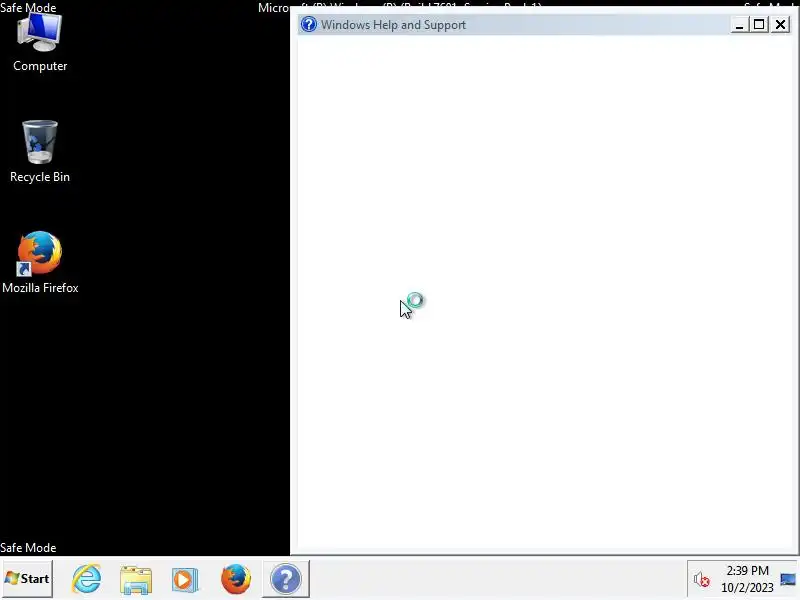800x600 pixels.
Task: Click the muted volume tray icon
Action: coord(702,580)
